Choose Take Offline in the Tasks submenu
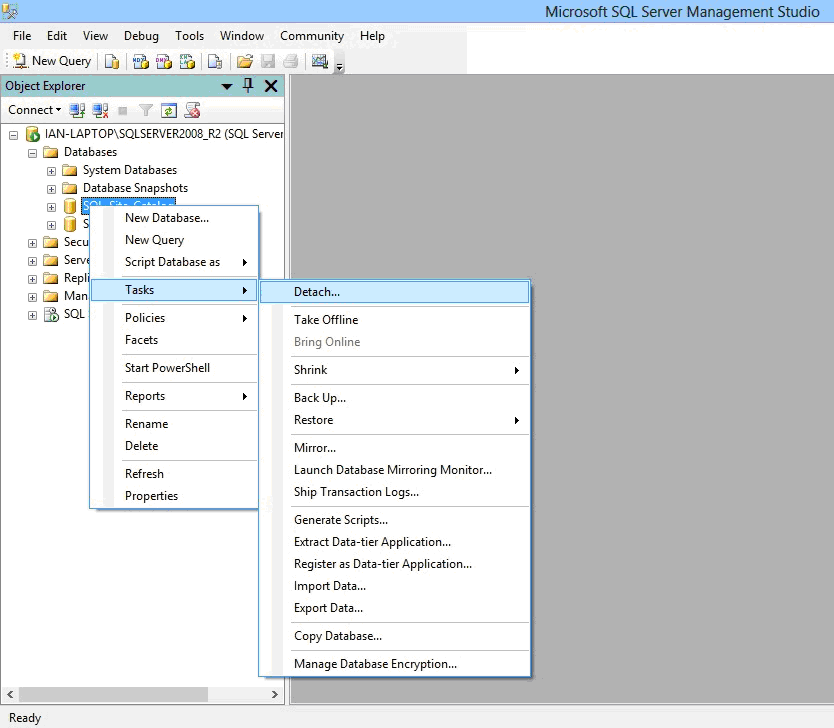Image resolution: width=834 pixels, height=728 pixels. (x=326, y=320)
